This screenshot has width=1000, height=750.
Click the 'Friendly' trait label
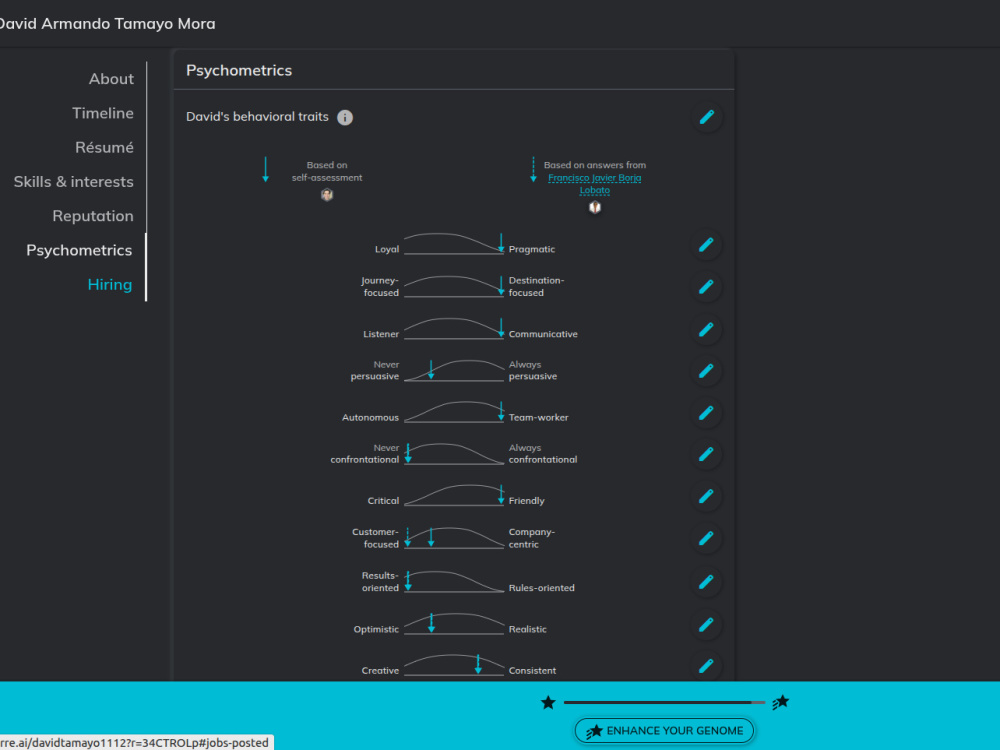526,501
